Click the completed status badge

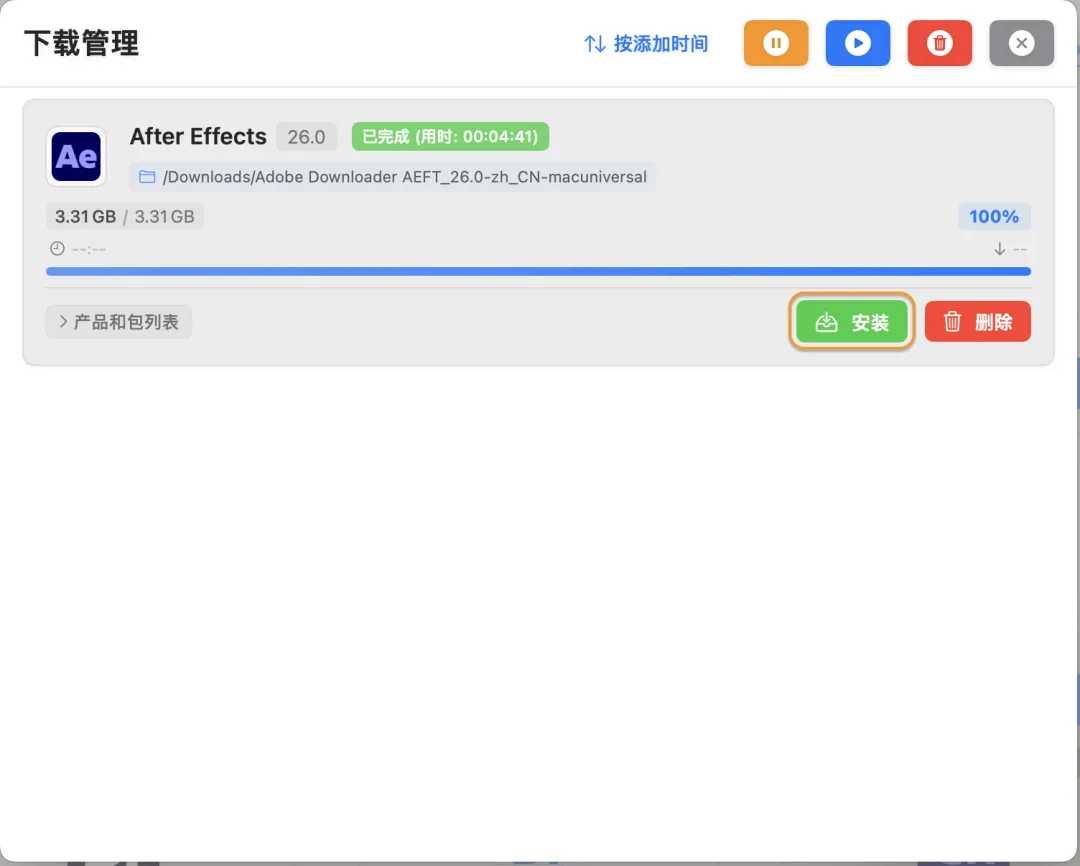click(450, 136)
